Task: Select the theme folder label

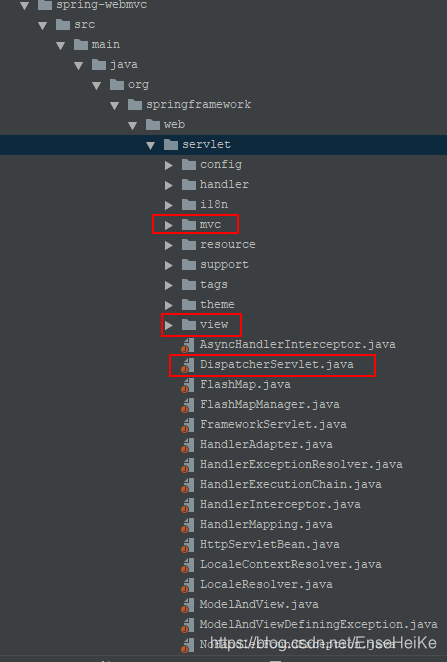Action: [217, 304]
